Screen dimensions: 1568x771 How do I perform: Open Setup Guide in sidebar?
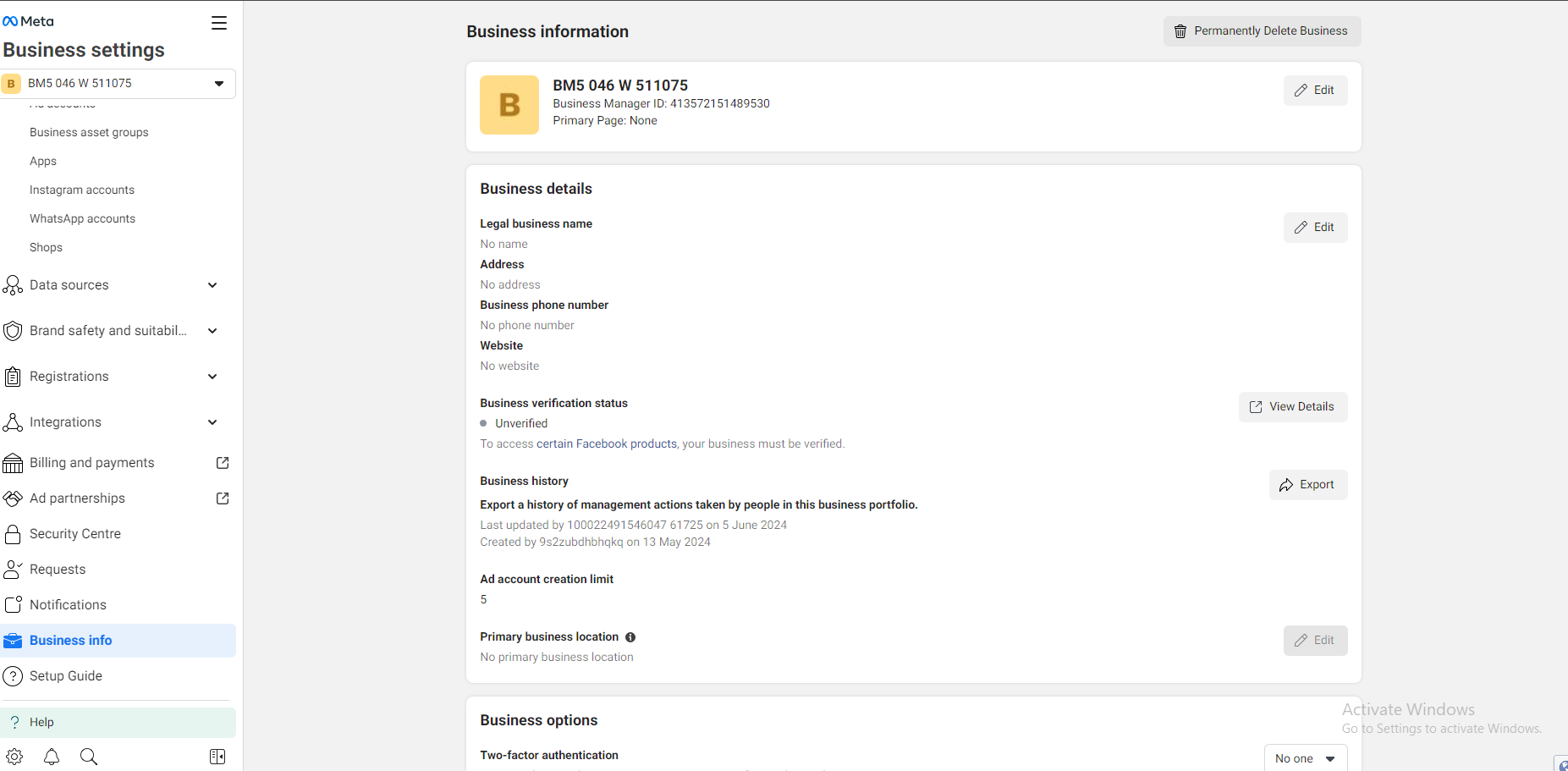point(66,676)
